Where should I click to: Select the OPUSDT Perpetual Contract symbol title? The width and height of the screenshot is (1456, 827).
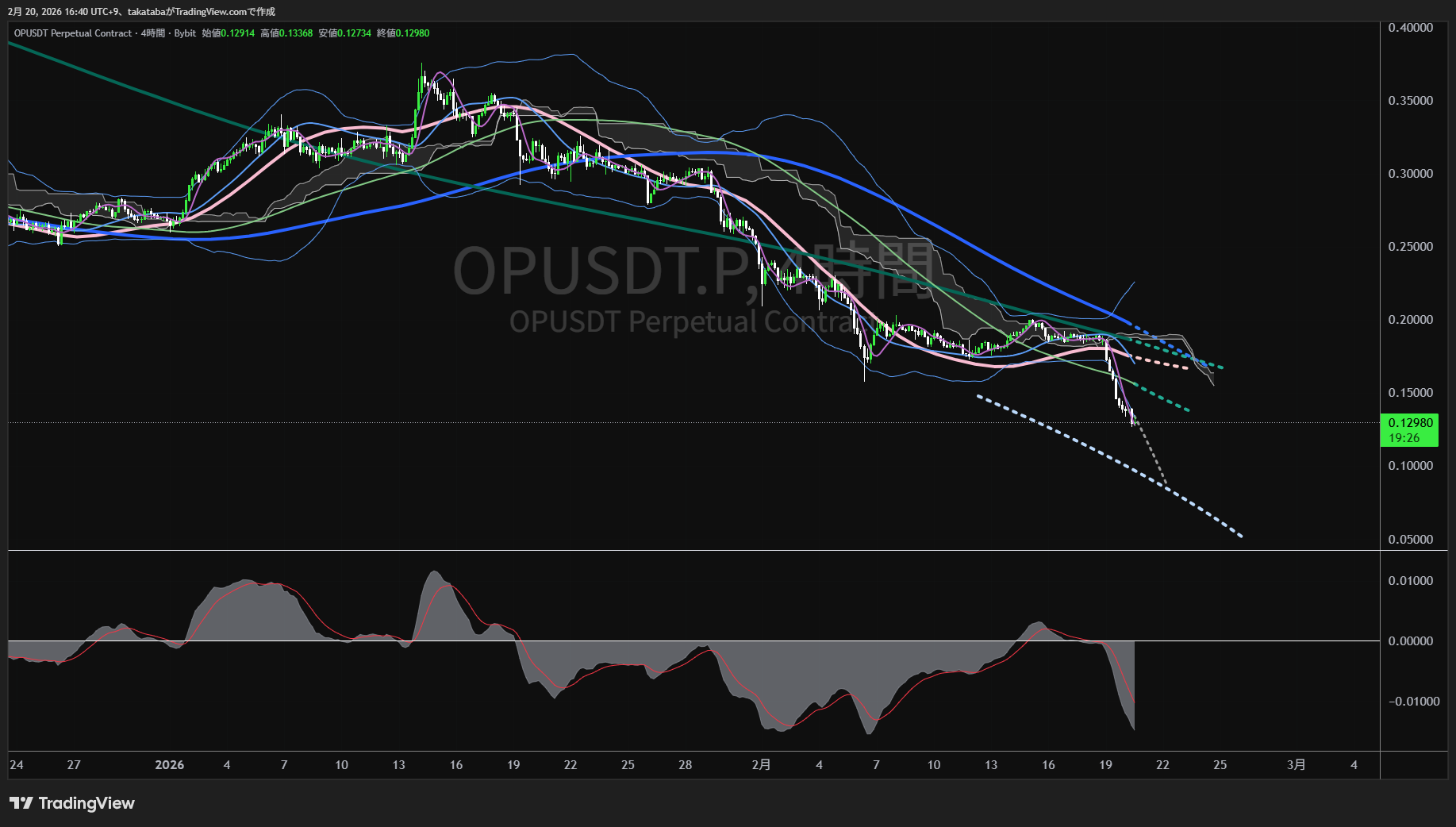pos(73,33)
